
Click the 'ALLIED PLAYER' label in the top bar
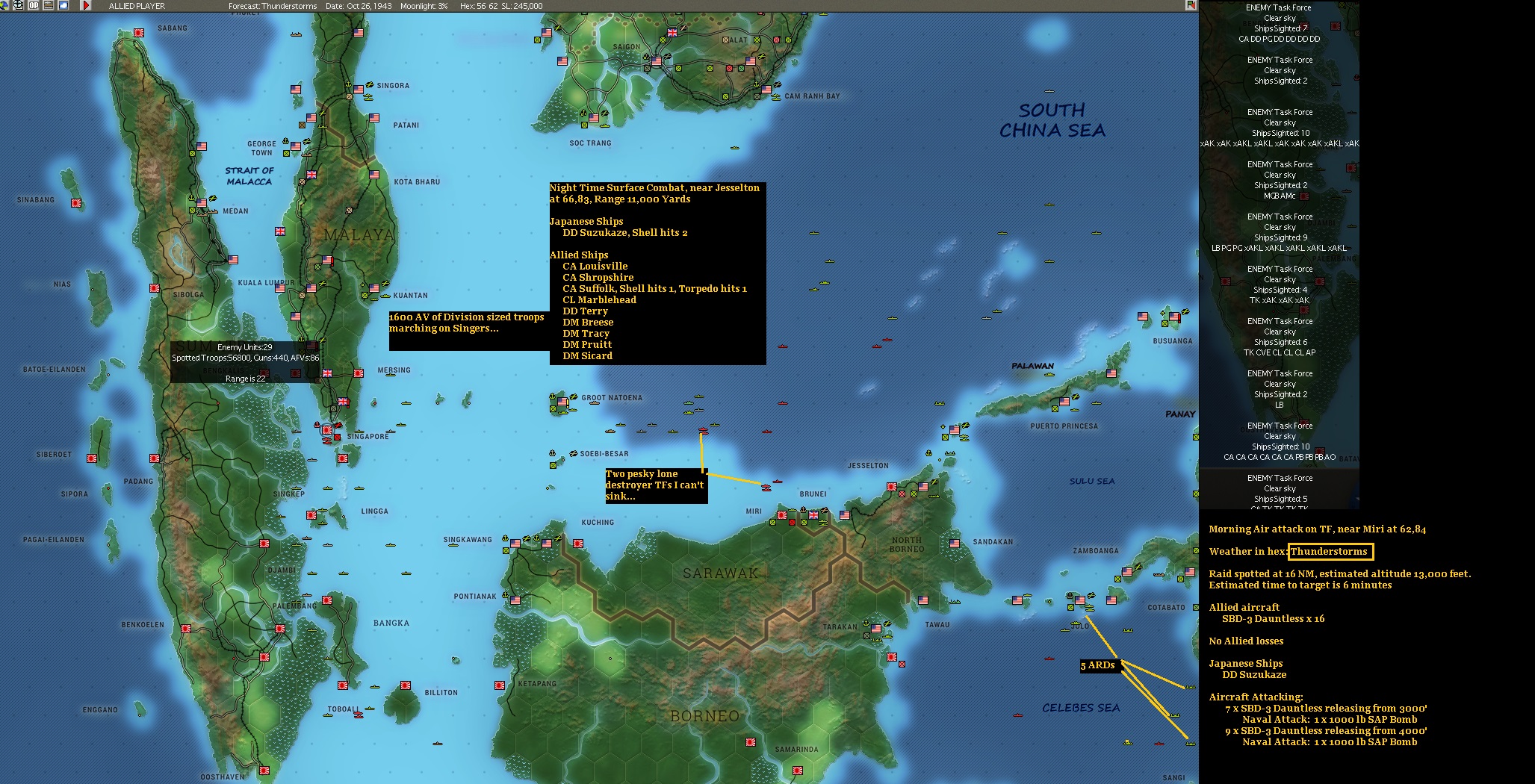(x=137, y=6)
